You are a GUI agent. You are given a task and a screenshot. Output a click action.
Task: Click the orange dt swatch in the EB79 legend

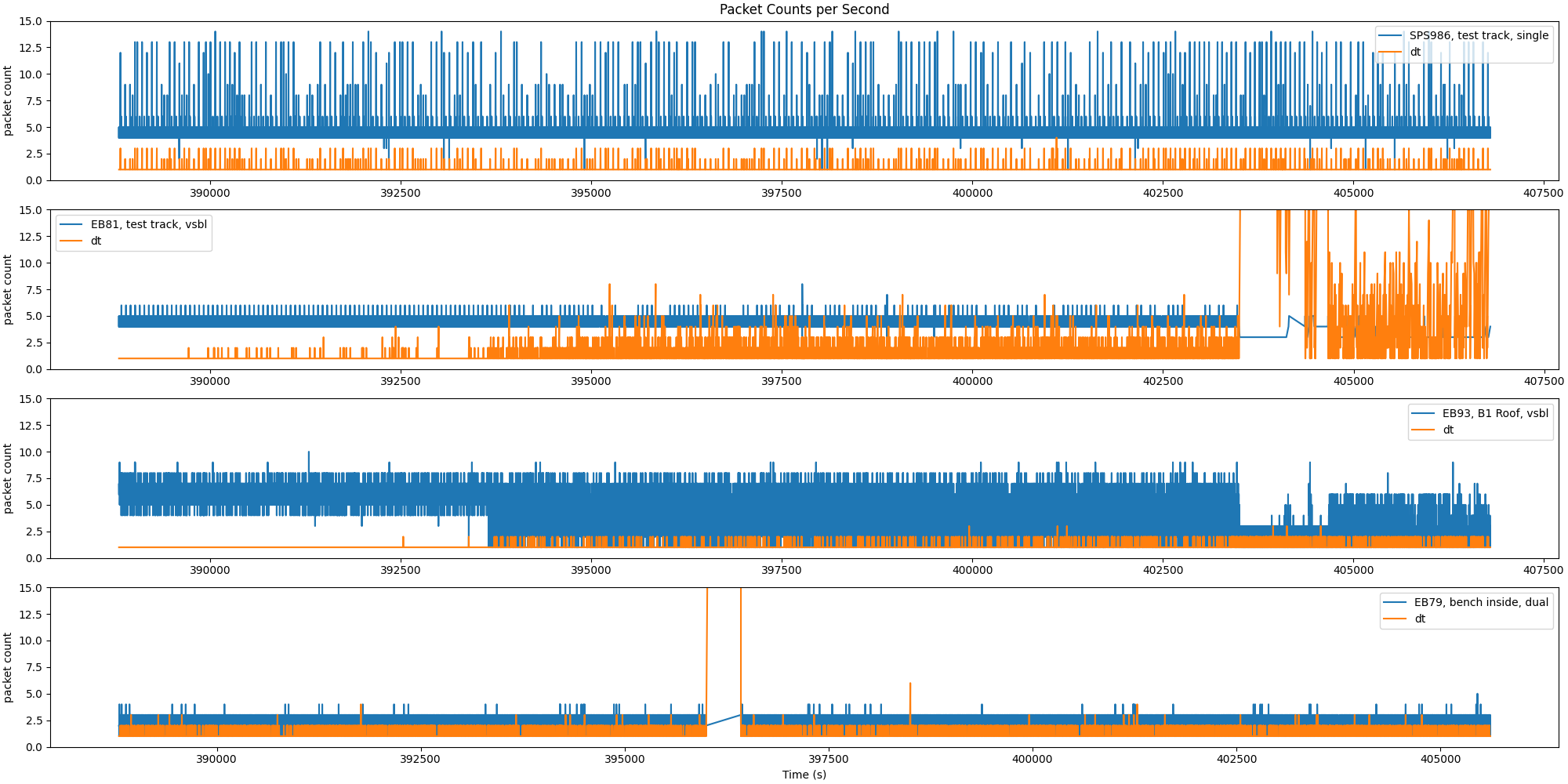(1396, 619)
